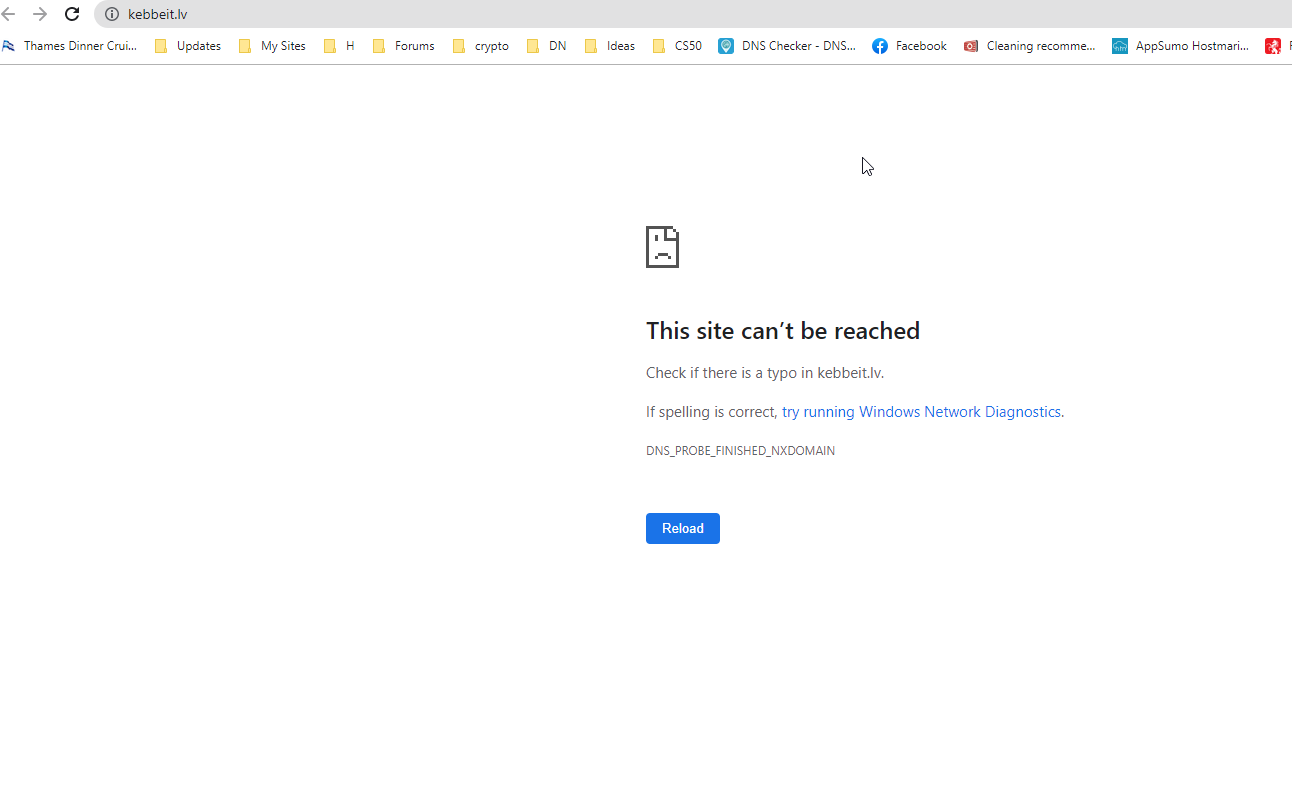Viewport: 1292px width, 802px height.
Task: Navigate back using the back arrow
Action: (x=10, y=14)
